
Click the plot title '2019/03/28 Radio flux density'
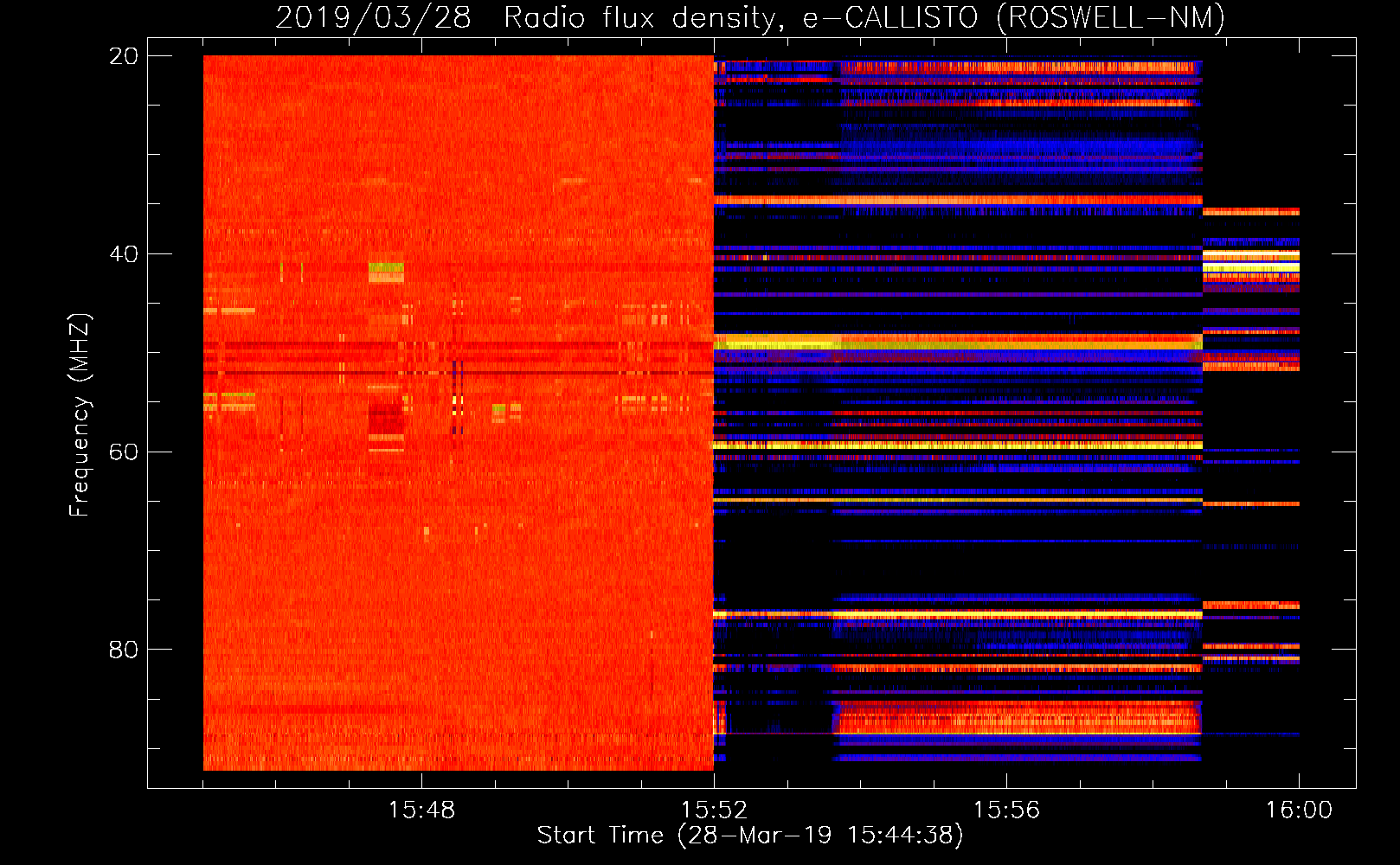coord(530,17)
